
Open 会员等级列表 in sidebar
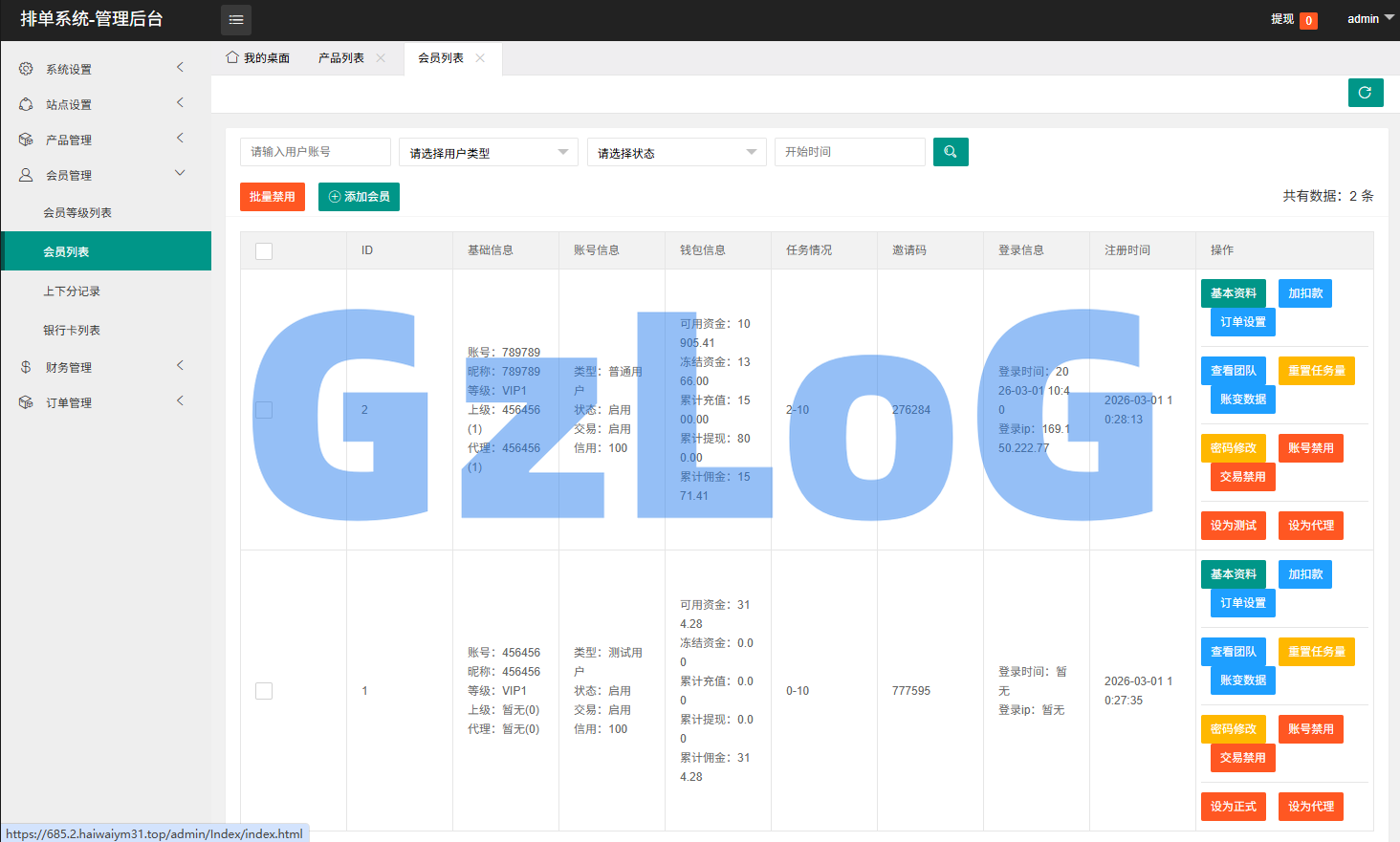(x=77, y=213)
